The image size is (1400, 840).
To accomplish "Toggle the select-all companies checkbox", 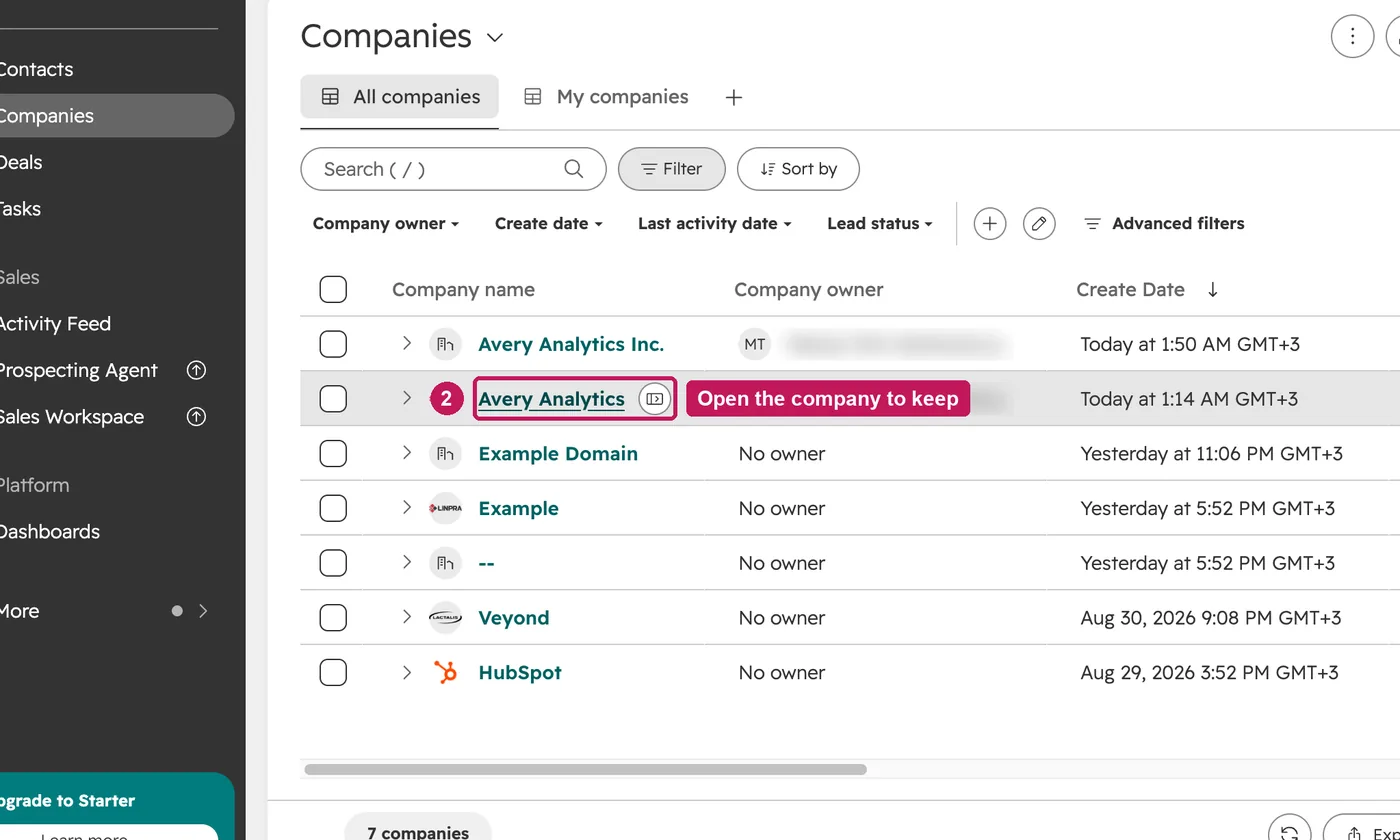I will (333, 290).
